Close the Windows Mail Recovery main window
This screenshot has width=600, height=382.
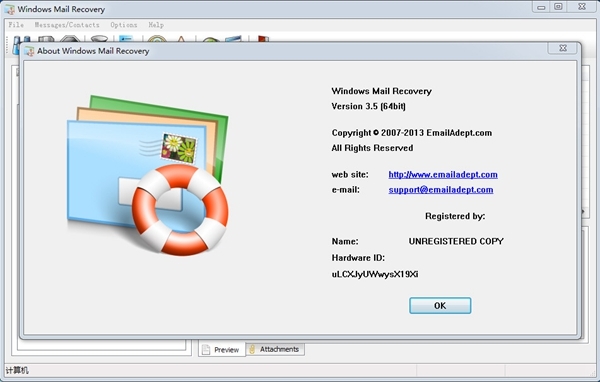pyautogui.click(x=582, y=7)
